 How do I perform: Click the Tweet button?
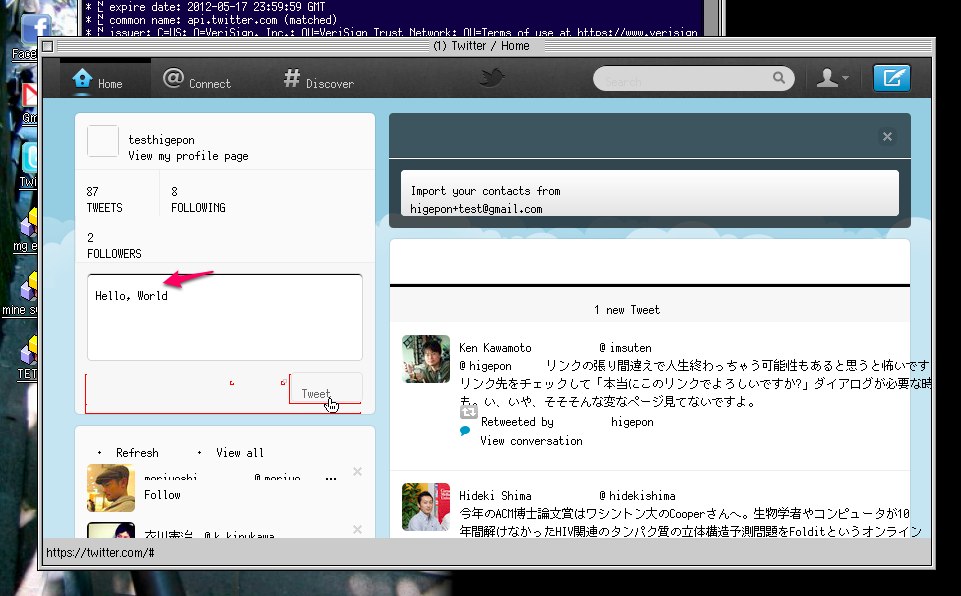(x=325, y=389)
